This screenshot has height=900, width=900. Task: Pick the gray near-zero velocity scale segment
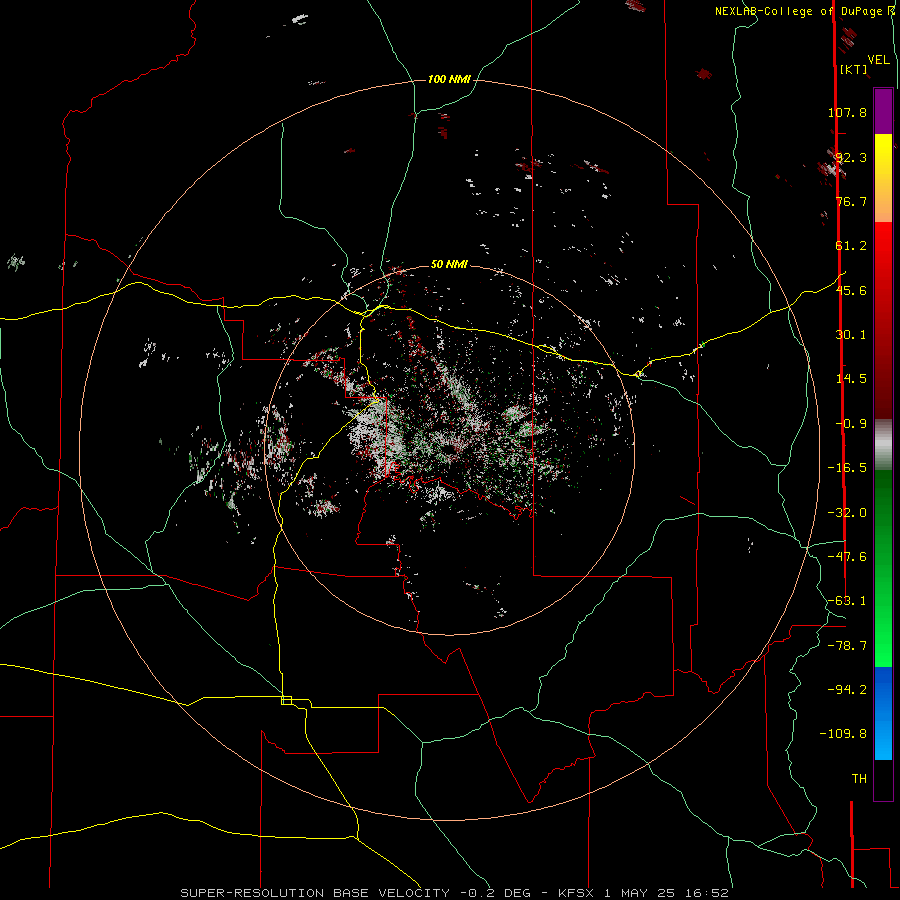pyautogui.click(x=883, y=445)
